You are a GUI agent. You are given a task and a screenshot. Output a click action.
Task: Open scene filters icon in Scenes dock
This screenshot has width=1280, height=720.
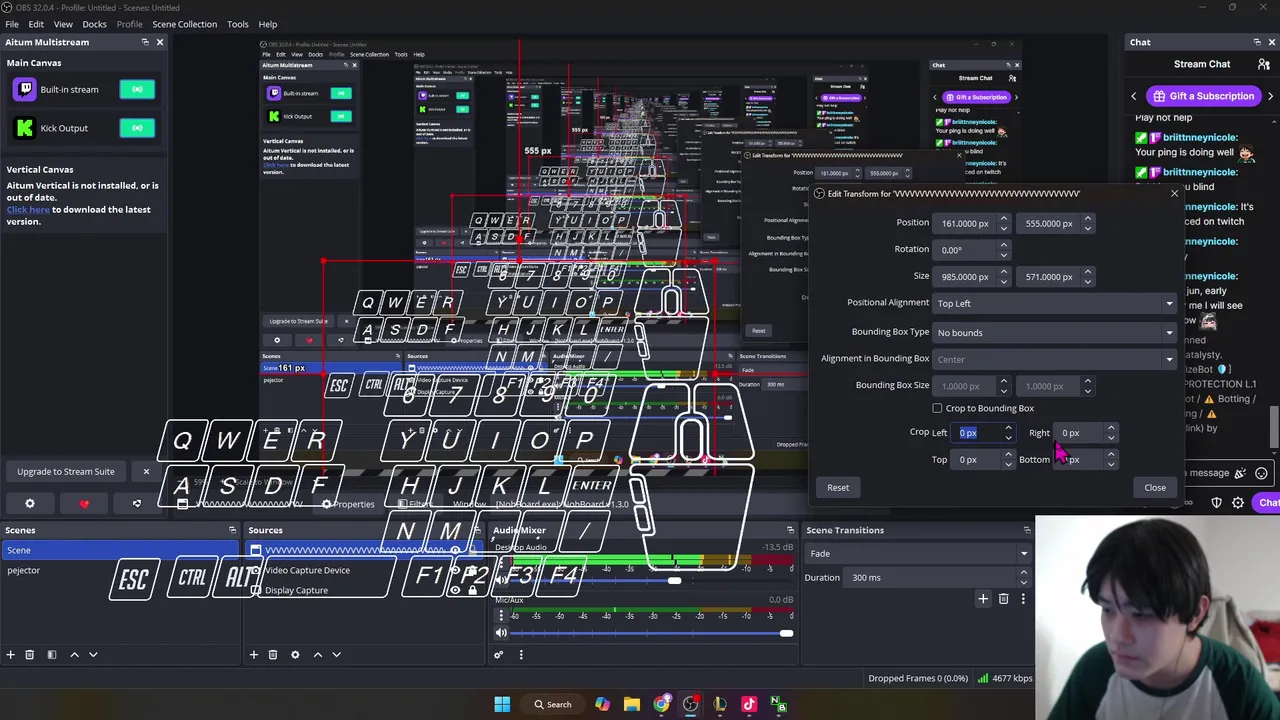coord(51,654)
